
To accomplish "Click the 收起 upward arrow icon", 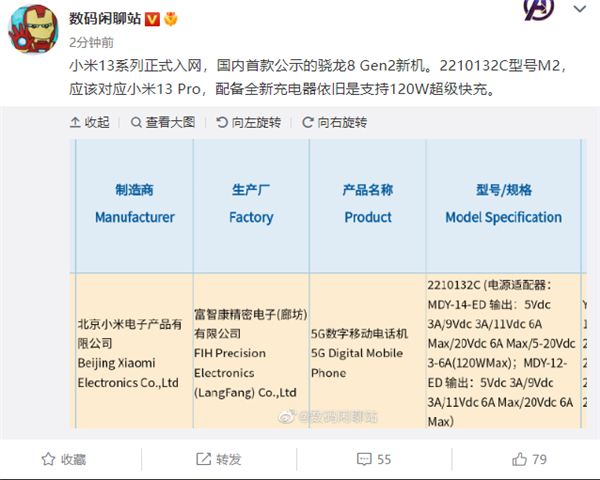I will [x=75, y=122].
